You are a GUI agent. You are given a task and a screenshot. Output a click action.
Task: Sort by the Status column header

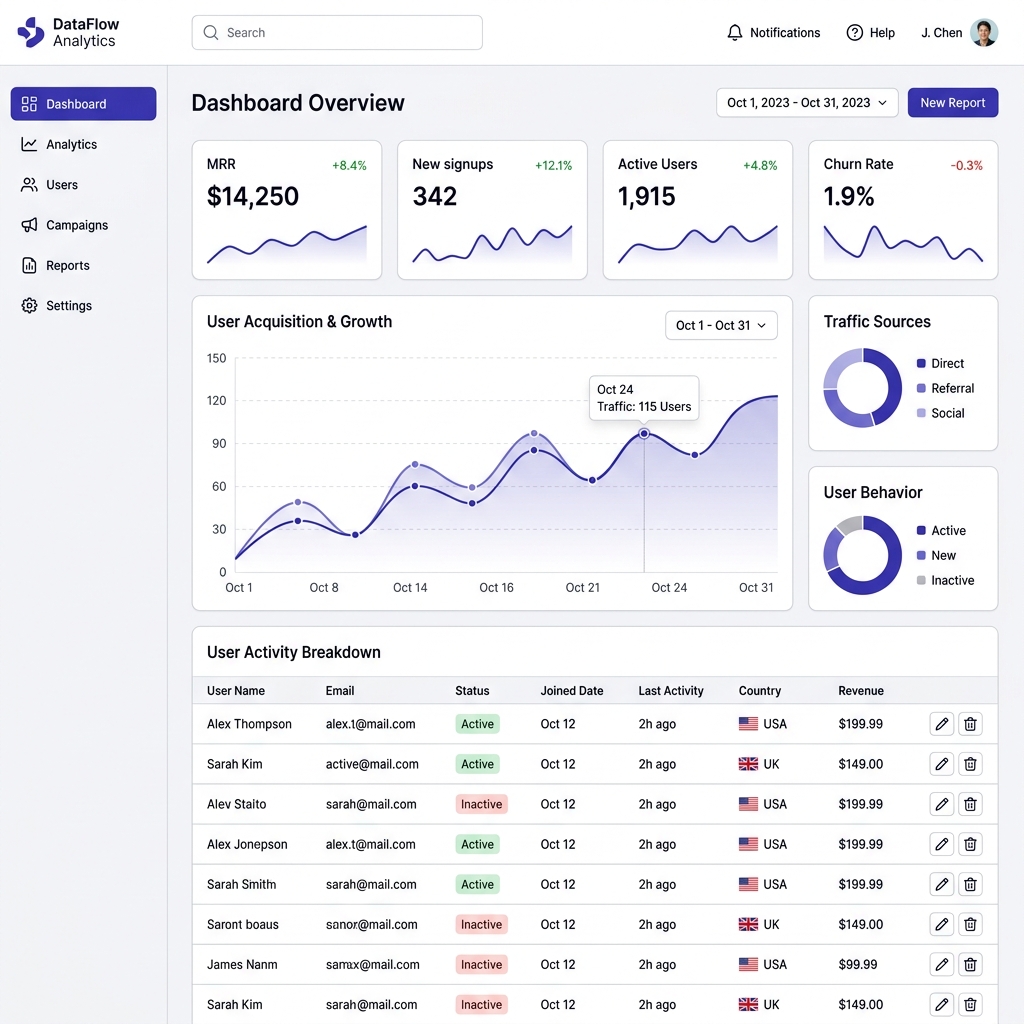pyautogui.click(x=472, y=690)
